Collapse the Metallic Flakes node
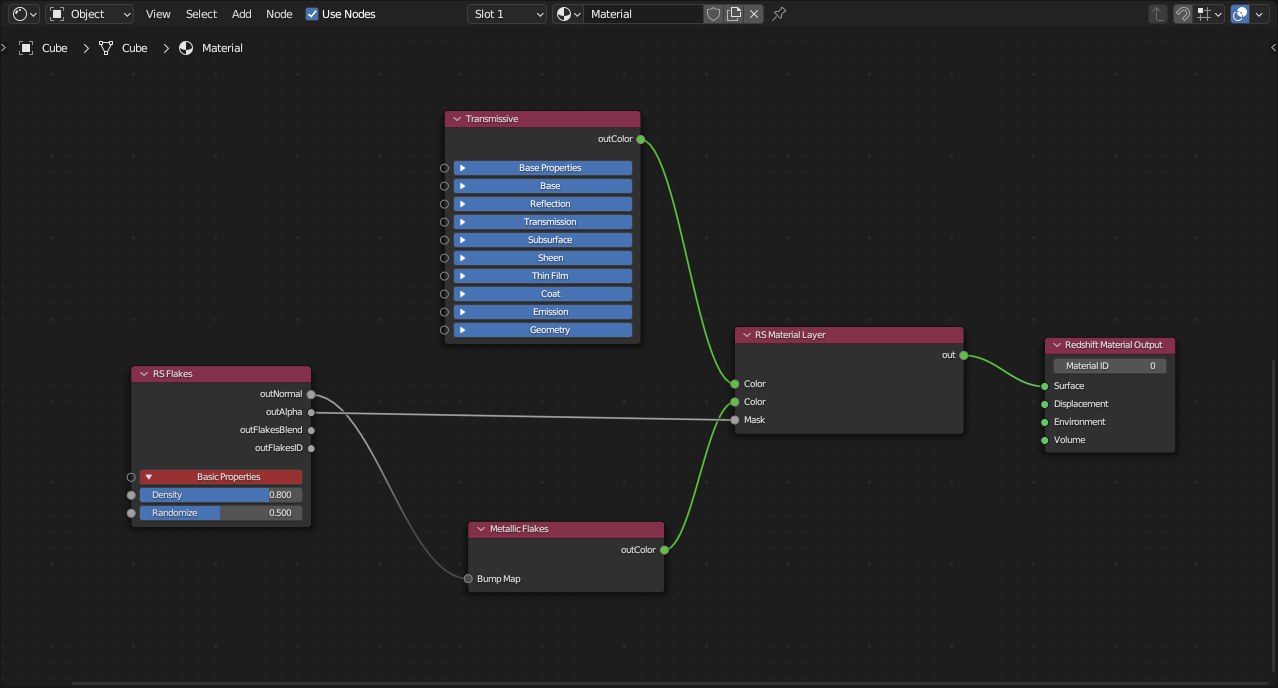The width and height of the screenshot is (1278, 688). (x=481, y=529)
